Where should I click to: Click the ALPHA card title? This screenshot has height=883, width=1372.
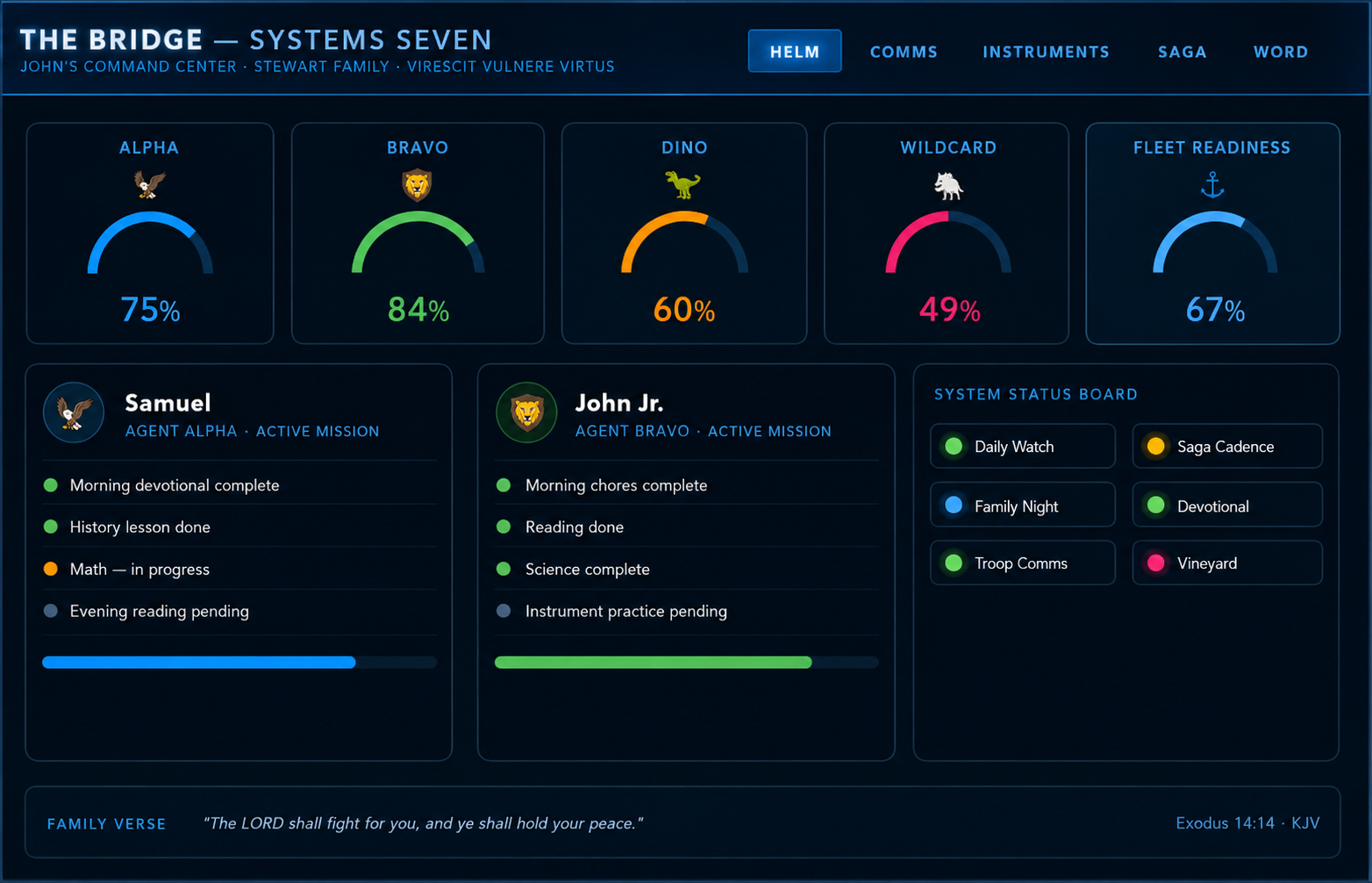tap(149, 147)
